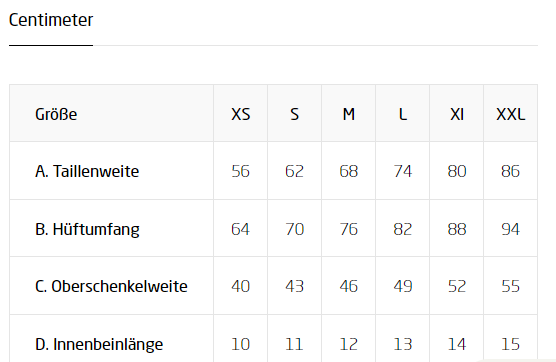556x362 pixels.
Task: Click Hüftumfang value 76 for M
Action: point(349,229)
